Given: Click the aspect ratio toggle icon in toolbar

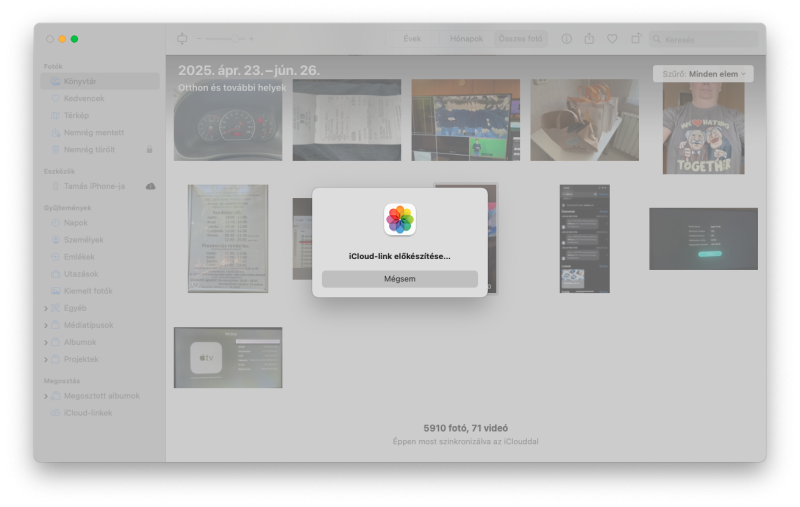Looking at the screenshot, I should tap(182, 39).
